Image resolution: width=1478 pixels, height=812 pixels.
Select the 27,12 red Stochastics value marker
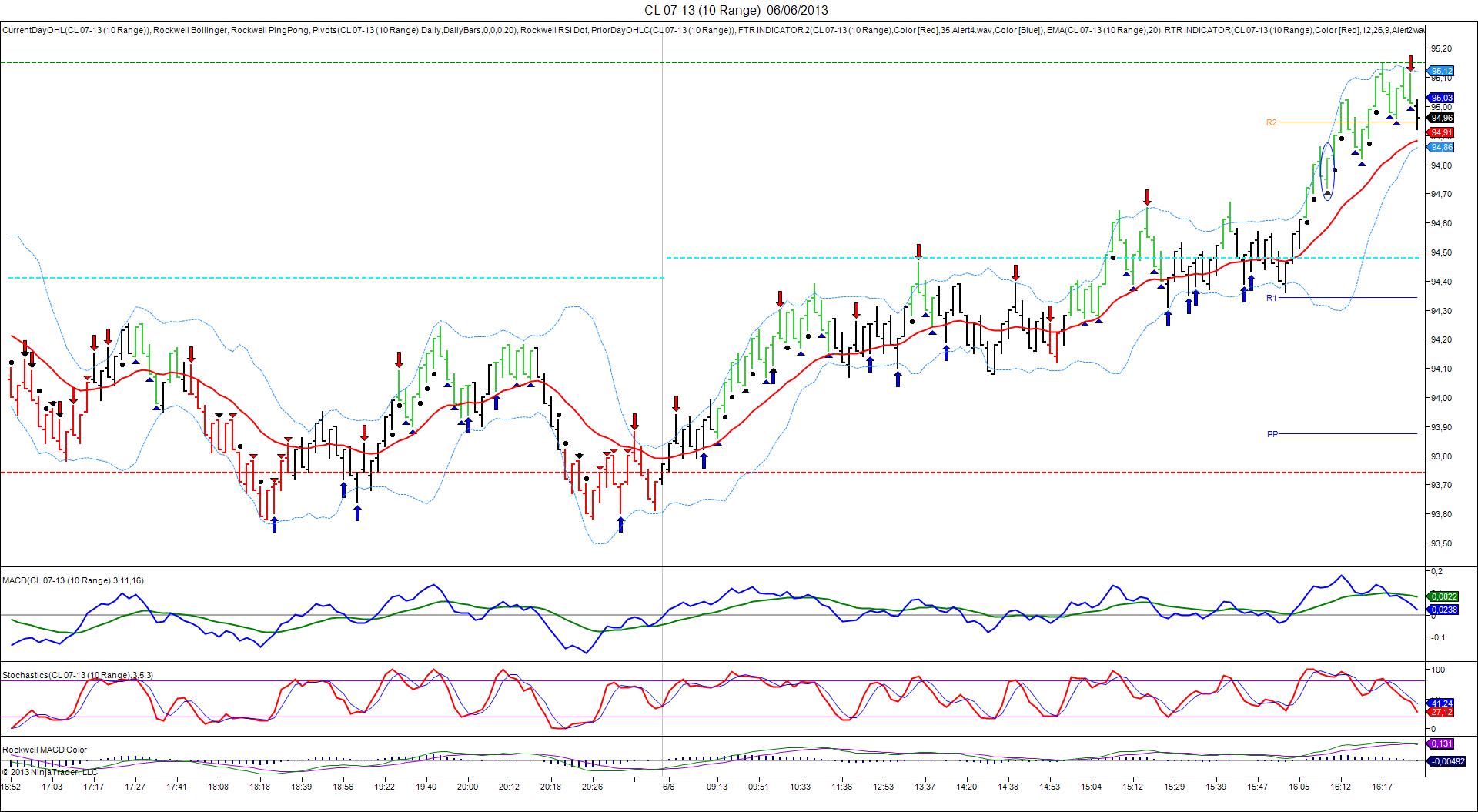coord(1441,712)
